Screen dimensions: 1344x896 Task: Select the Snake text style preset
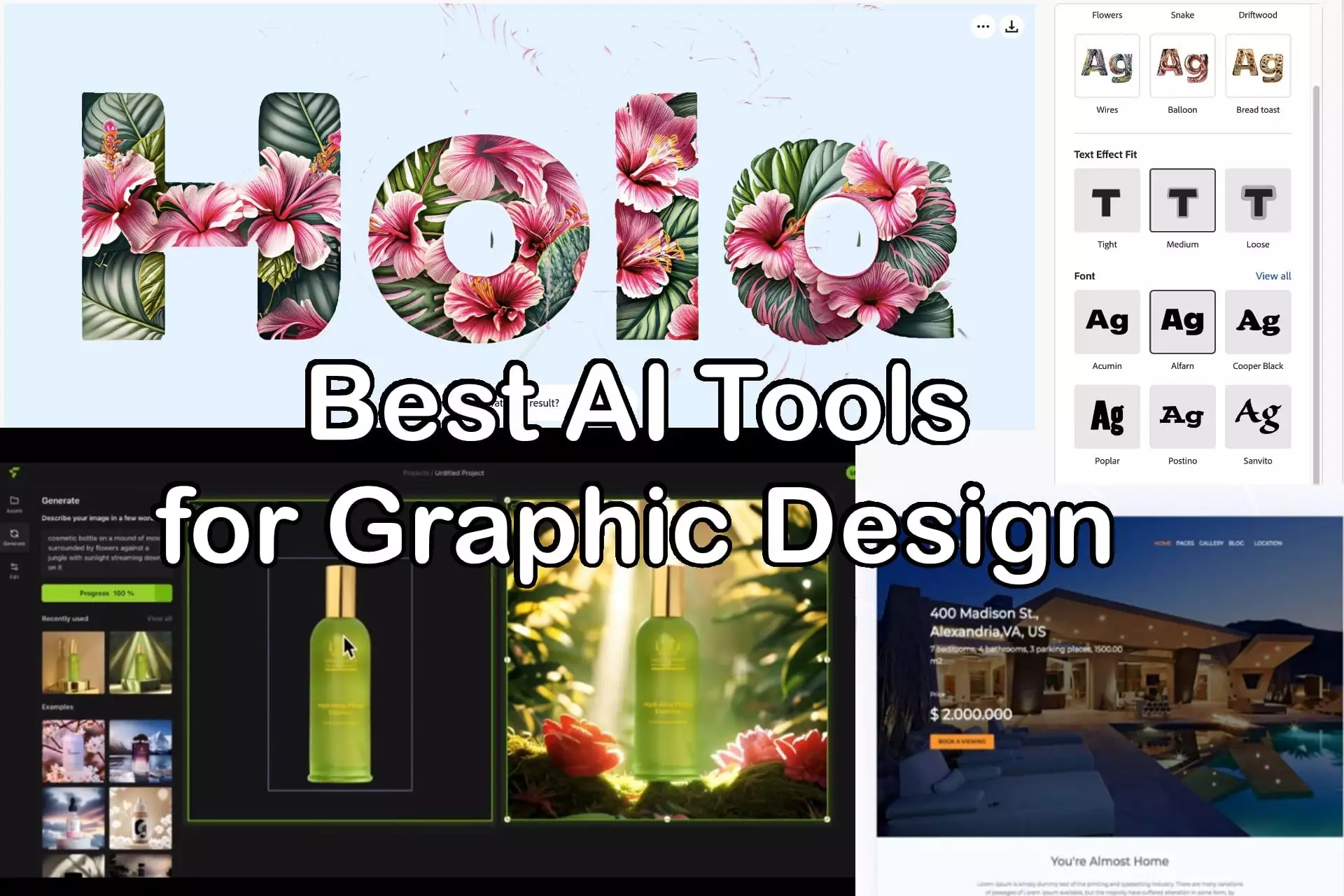[x=1182, y=14]
